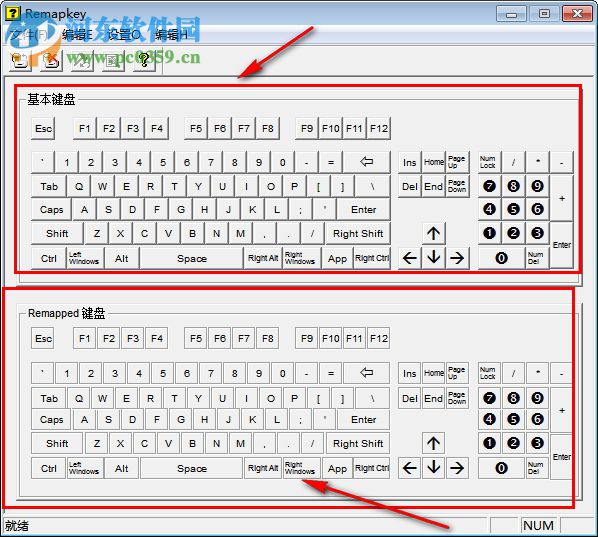Image resolution: width=598 pixels, height=537 pixels.
Task: Click the left arrow key in Remapped 键盘
Action: pyautogui.click(x=410, y=468)
